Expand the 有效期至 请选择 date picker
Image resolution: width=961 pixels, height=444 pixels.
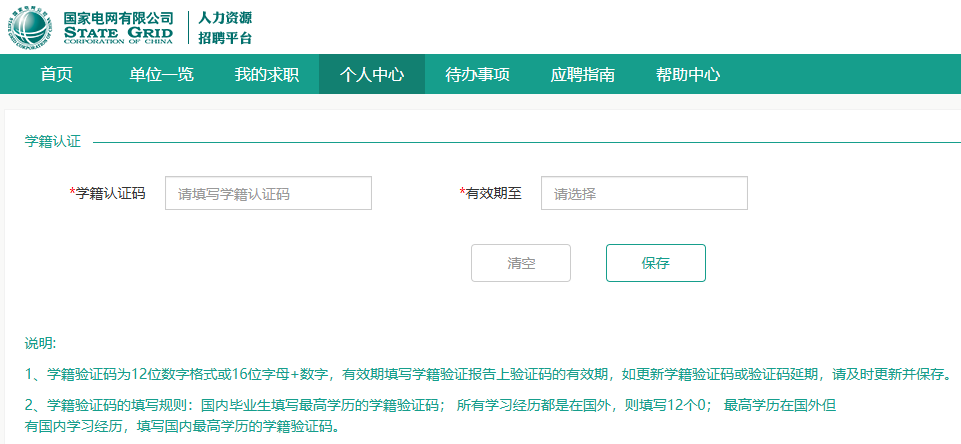(644, 194)
